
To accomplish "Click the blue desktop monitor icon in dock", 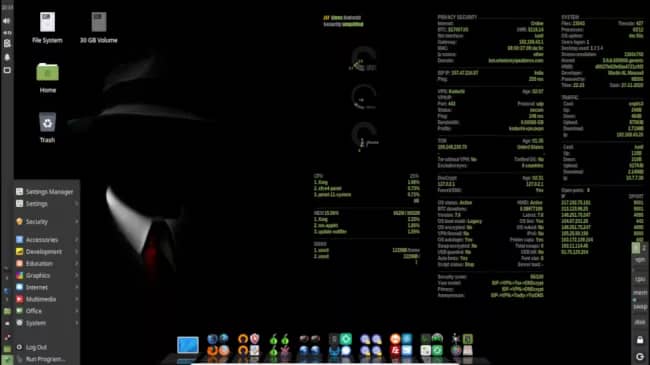I will coord(188,345).
